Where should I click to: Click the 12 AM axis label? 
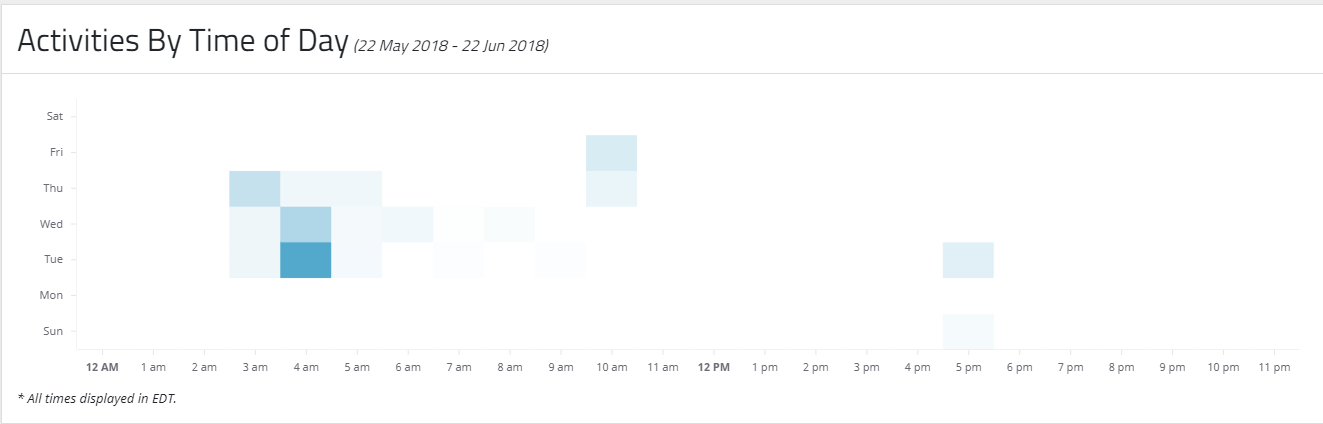(x=102, y=368)
